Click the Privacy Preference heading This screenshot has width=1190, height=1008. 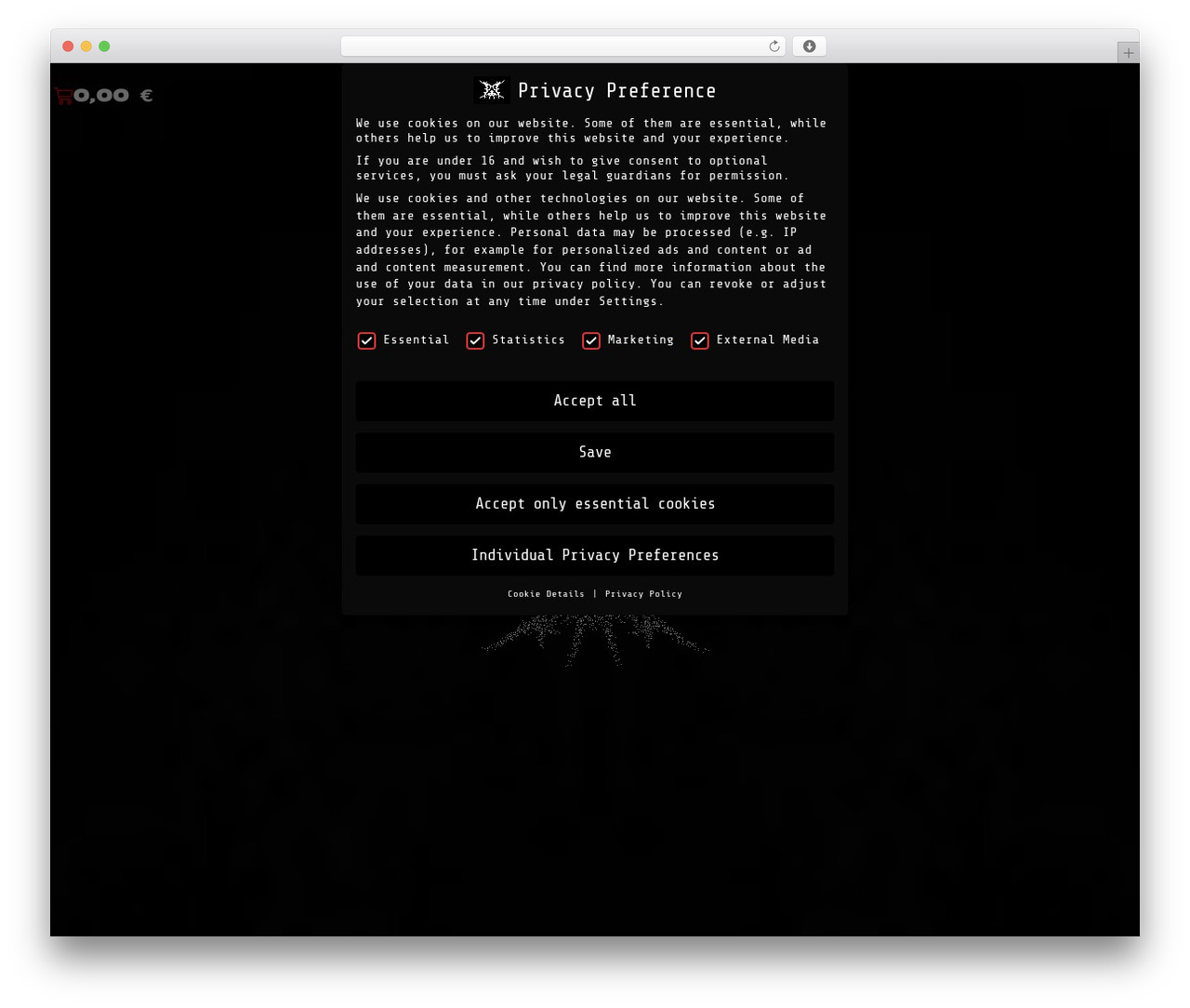pyautogui.click(x=617, y=90)
